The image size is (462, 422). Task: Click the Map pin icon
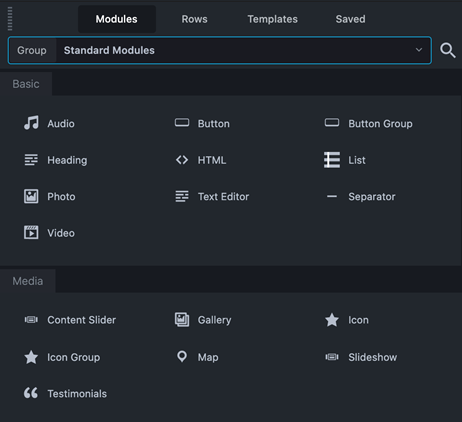[182, 357]
